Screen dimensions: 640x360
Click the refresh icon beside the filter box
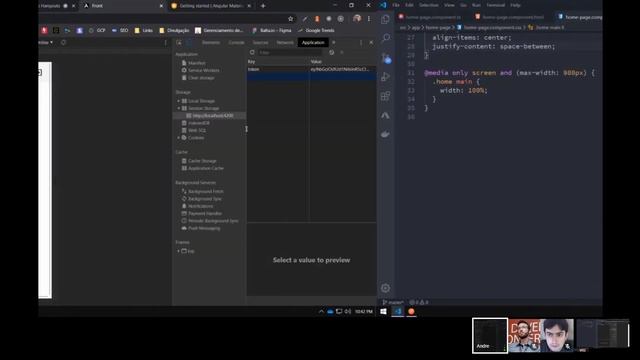[x=252, y=53]
